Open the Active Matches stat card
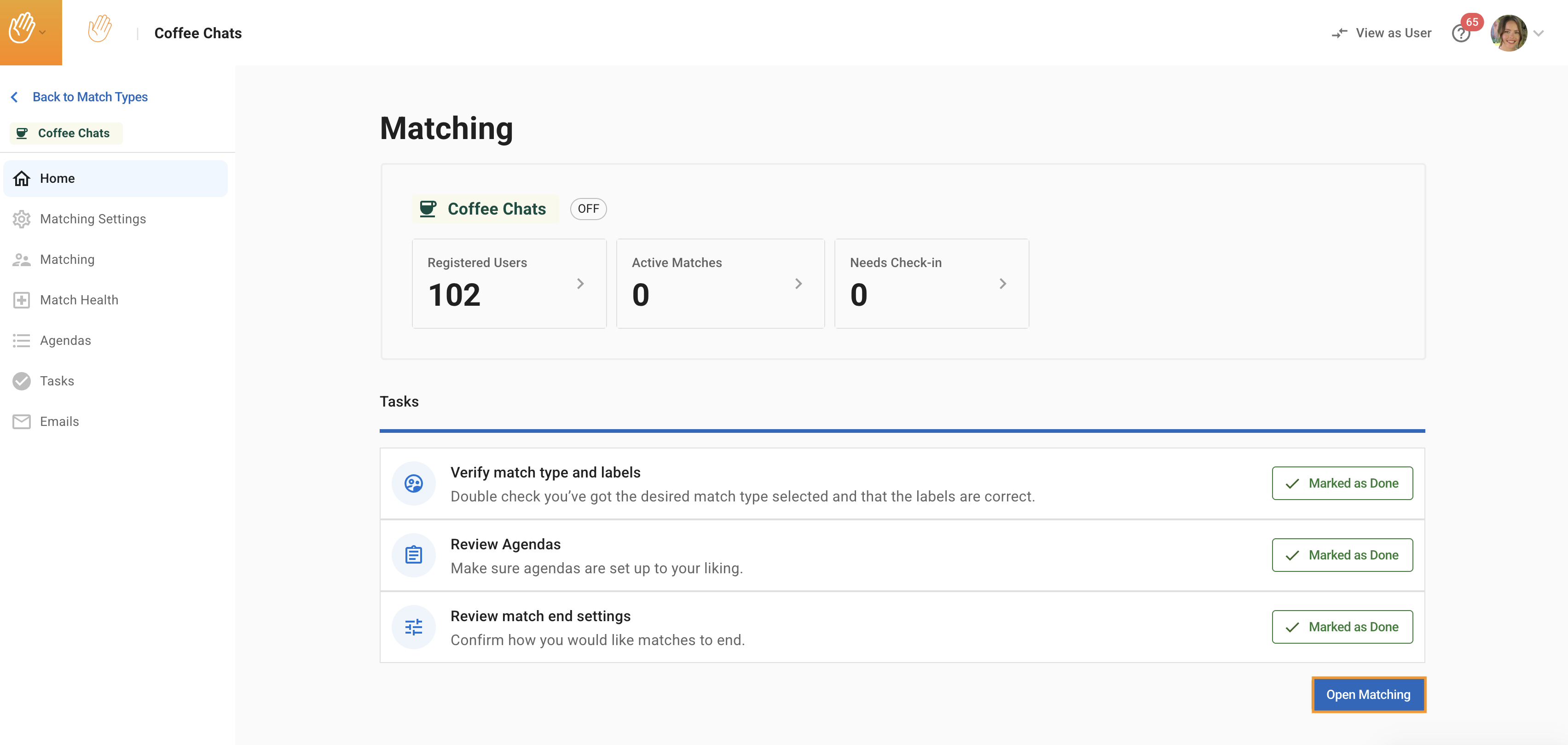 pos(719,284)
